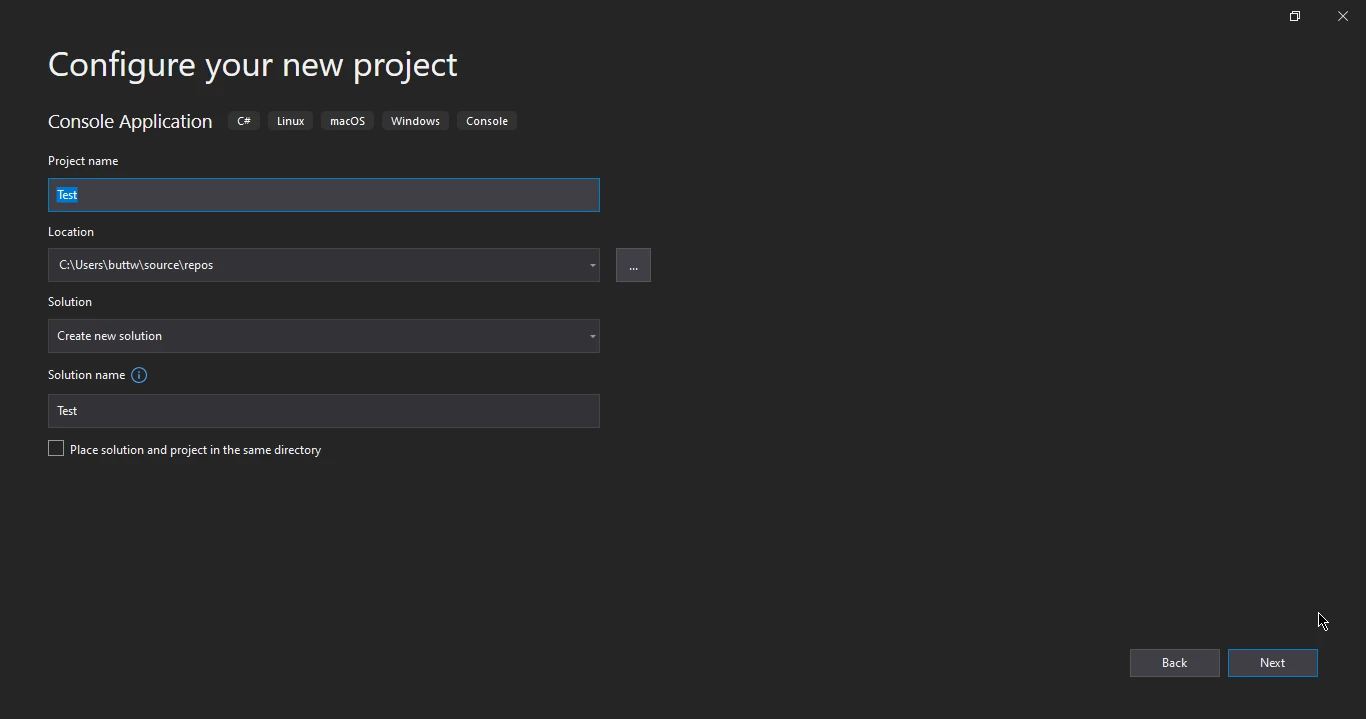Screen dimensions: 1366x719
Task: Click the C# language tag
Action: point(244,121)
